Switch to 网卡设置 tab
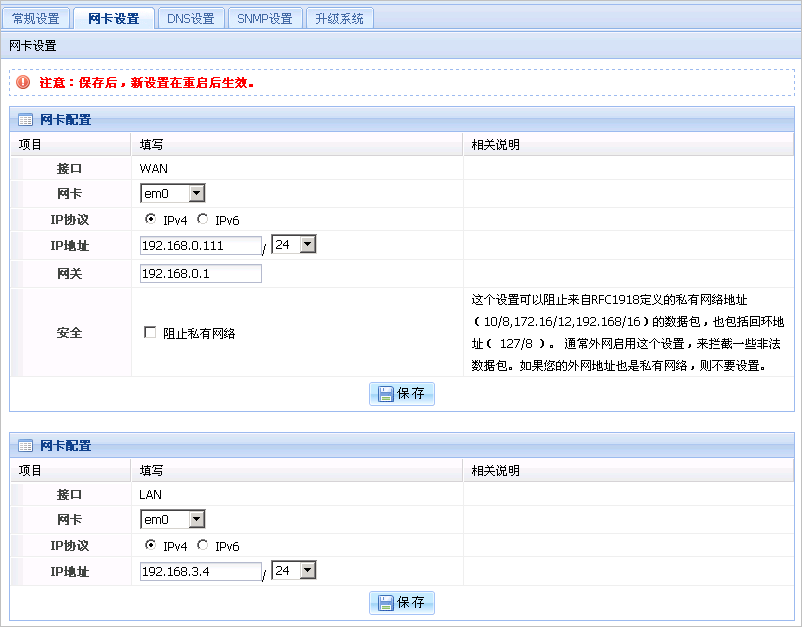 point(114,19)
